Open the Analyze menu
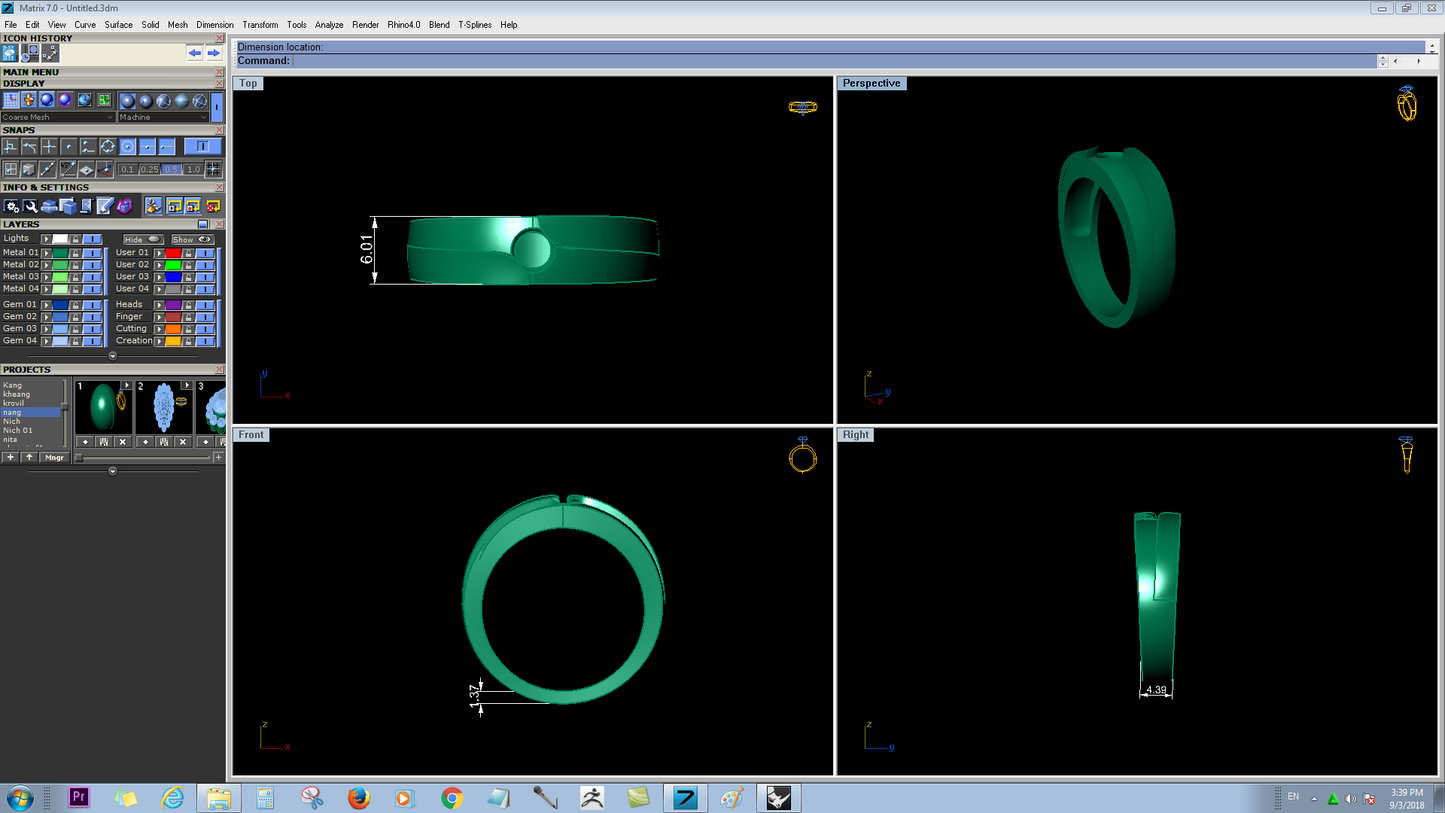 click(329, 24)
